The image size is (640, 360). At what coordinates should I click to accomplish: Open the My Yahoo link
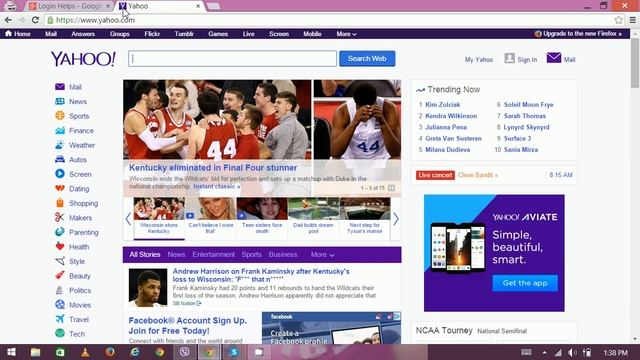(479, 60)
